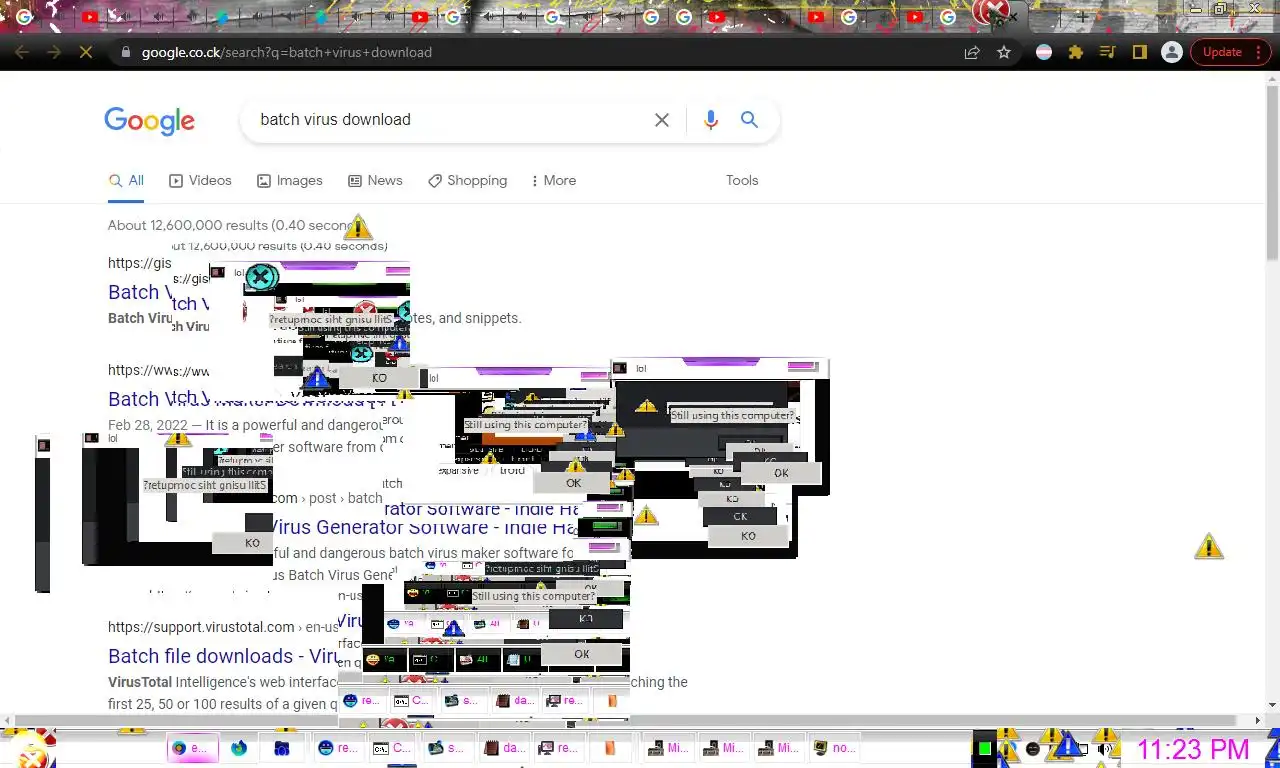Open the orange icon taskbar item

(610, 748)
